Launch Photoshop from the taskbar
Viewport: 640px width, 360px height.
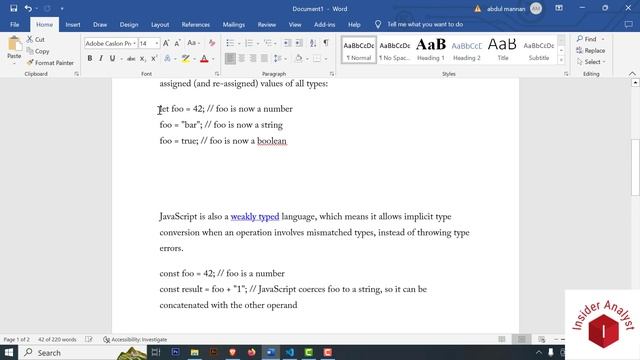[176, 352]
